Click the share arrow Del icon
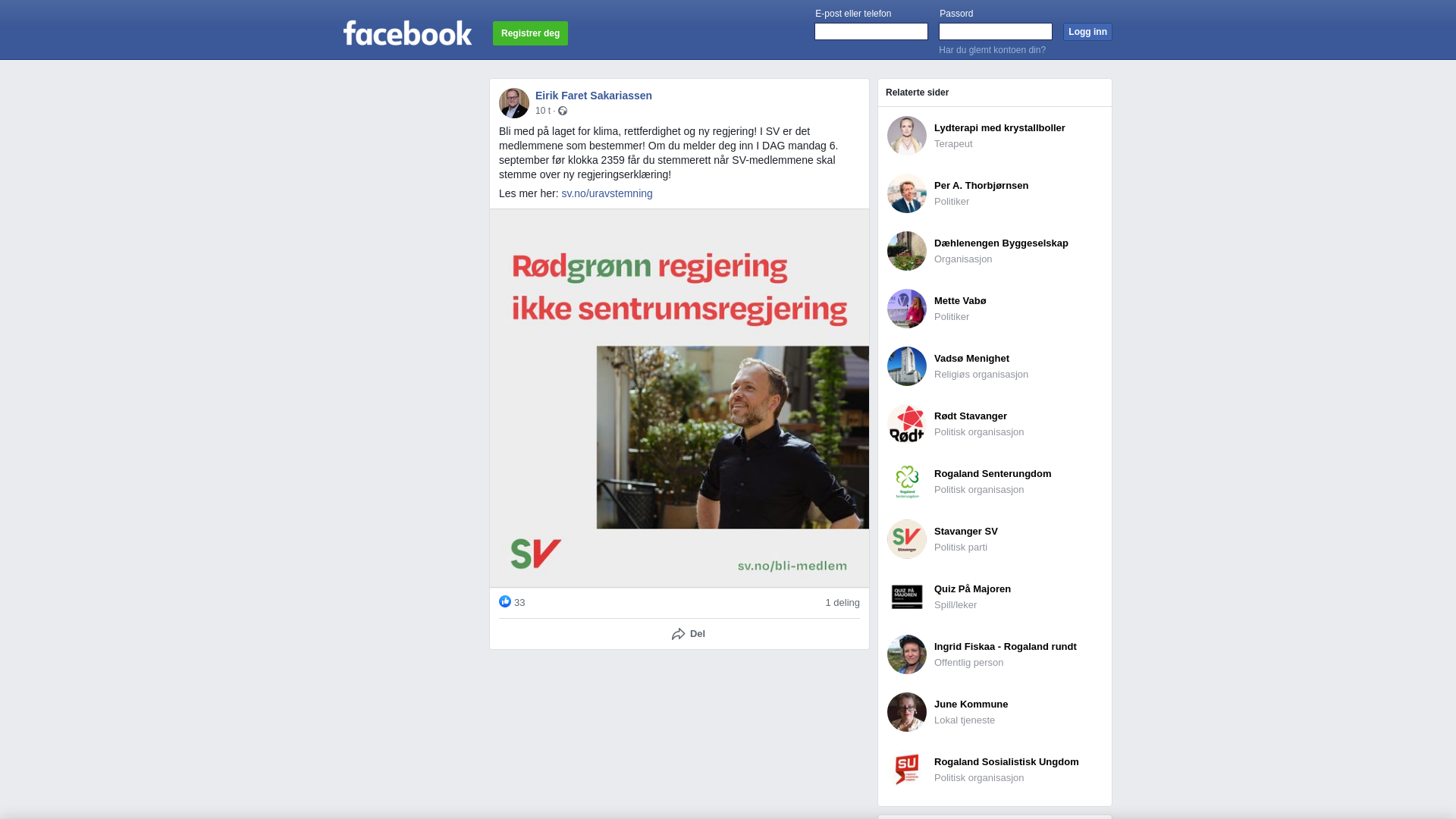Viewport: 1456px width, 819px height. [679, 634]
